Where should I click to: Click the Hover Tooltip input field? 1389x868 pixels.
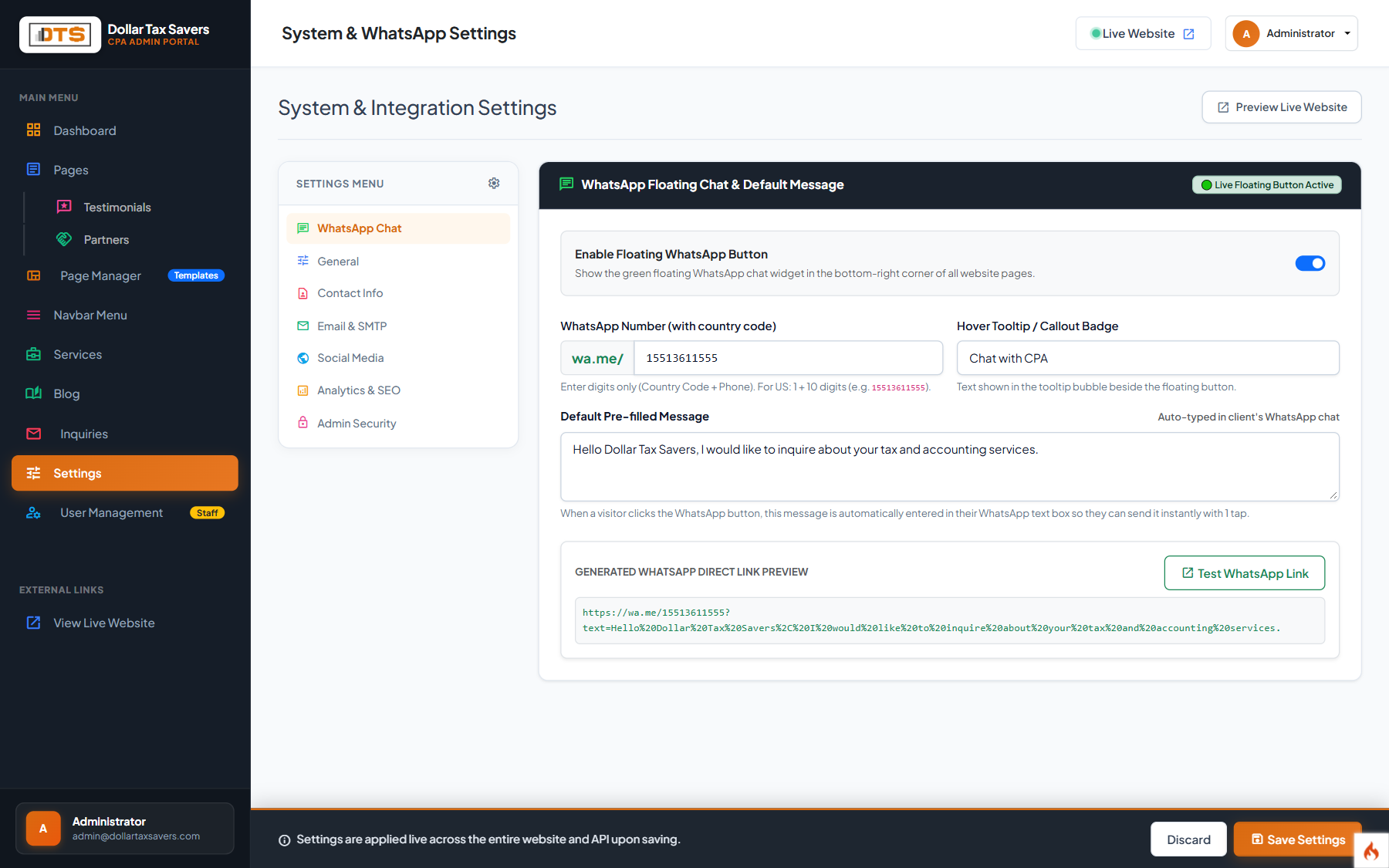1147,358
